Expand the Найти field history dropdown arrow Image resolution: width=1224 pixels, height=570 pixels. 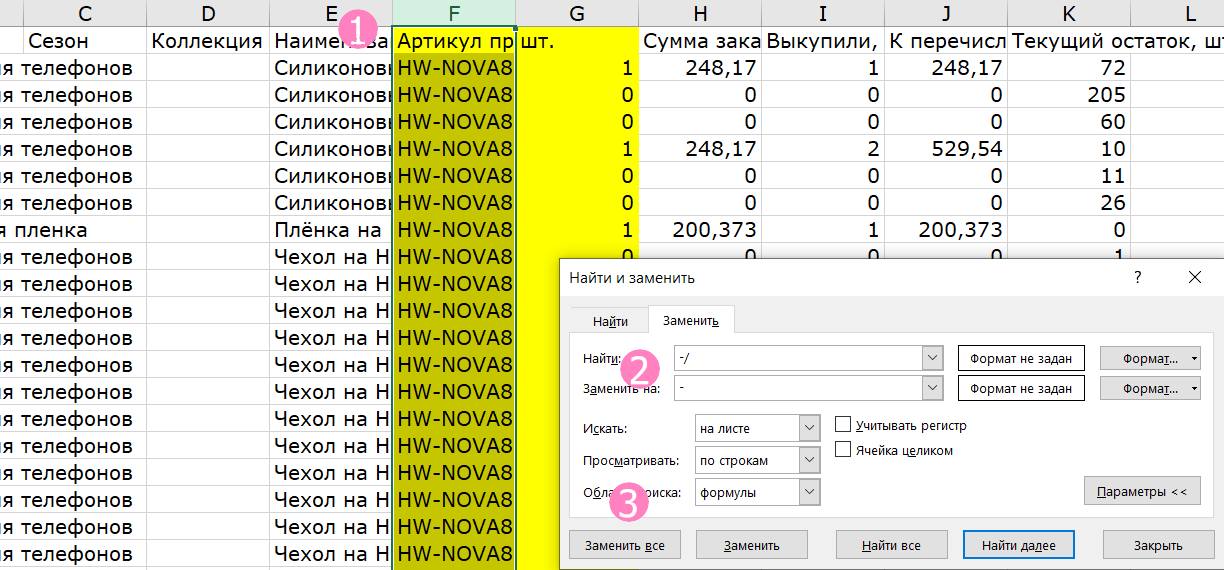pyautogui.click(x=932, y=358)
